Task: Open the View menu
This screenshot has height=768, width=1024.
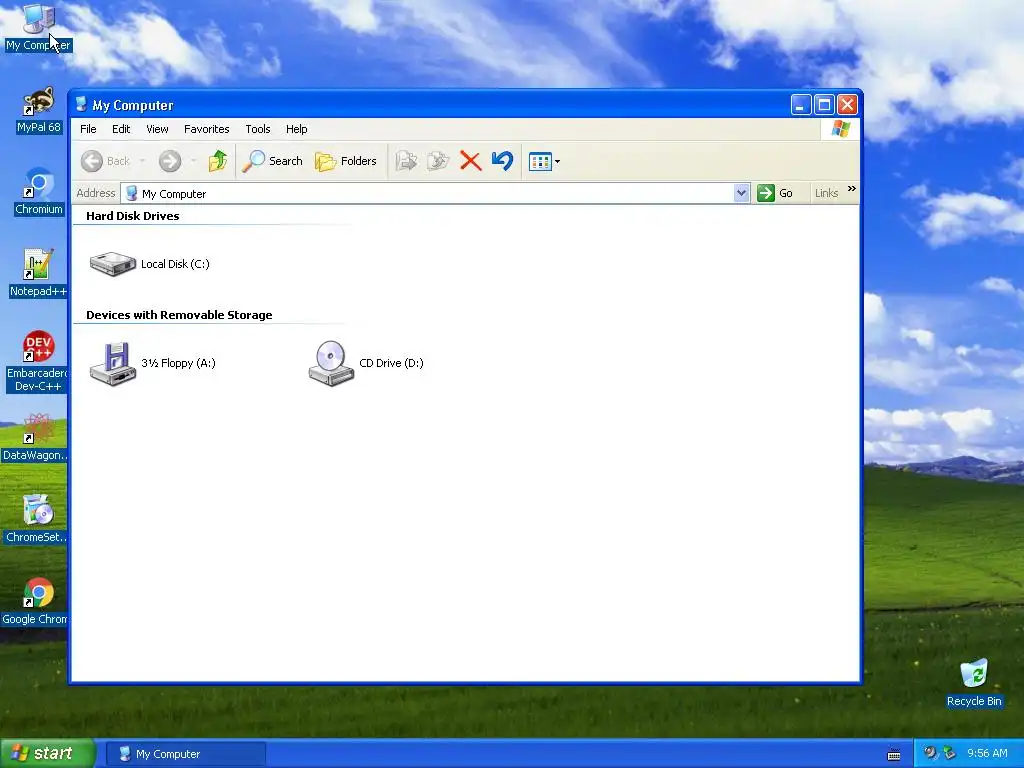Action: click(x=157, y=129)
